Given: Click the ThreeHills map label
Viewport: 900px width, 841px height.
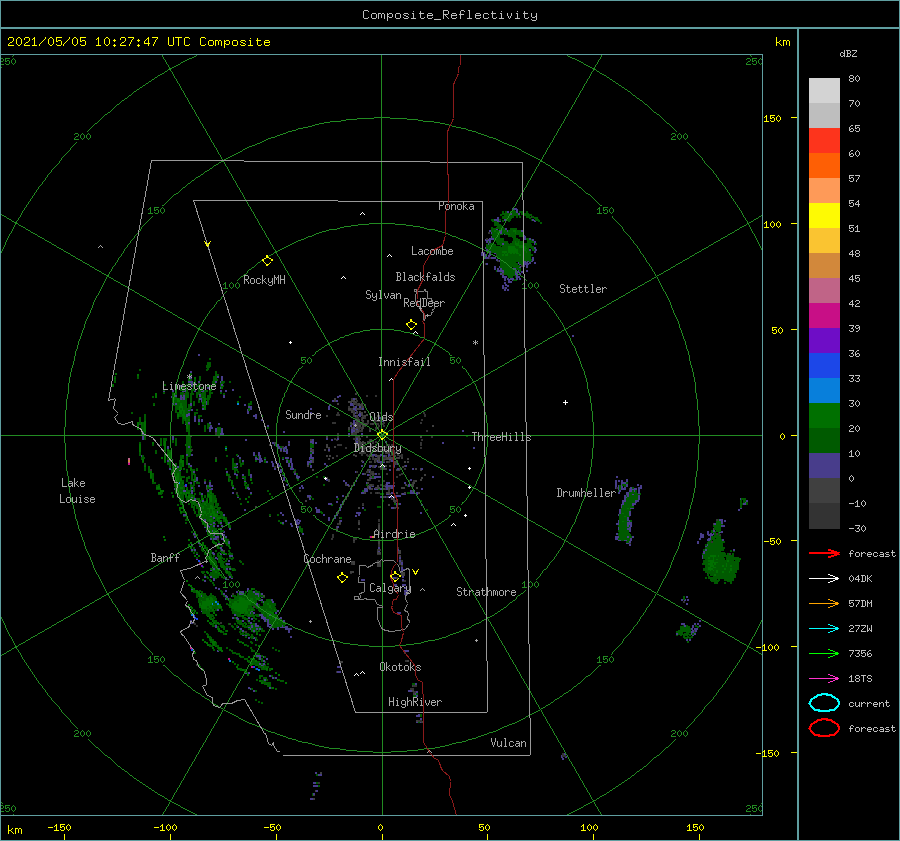Looking at the screenshot, I should pos(502,437).
